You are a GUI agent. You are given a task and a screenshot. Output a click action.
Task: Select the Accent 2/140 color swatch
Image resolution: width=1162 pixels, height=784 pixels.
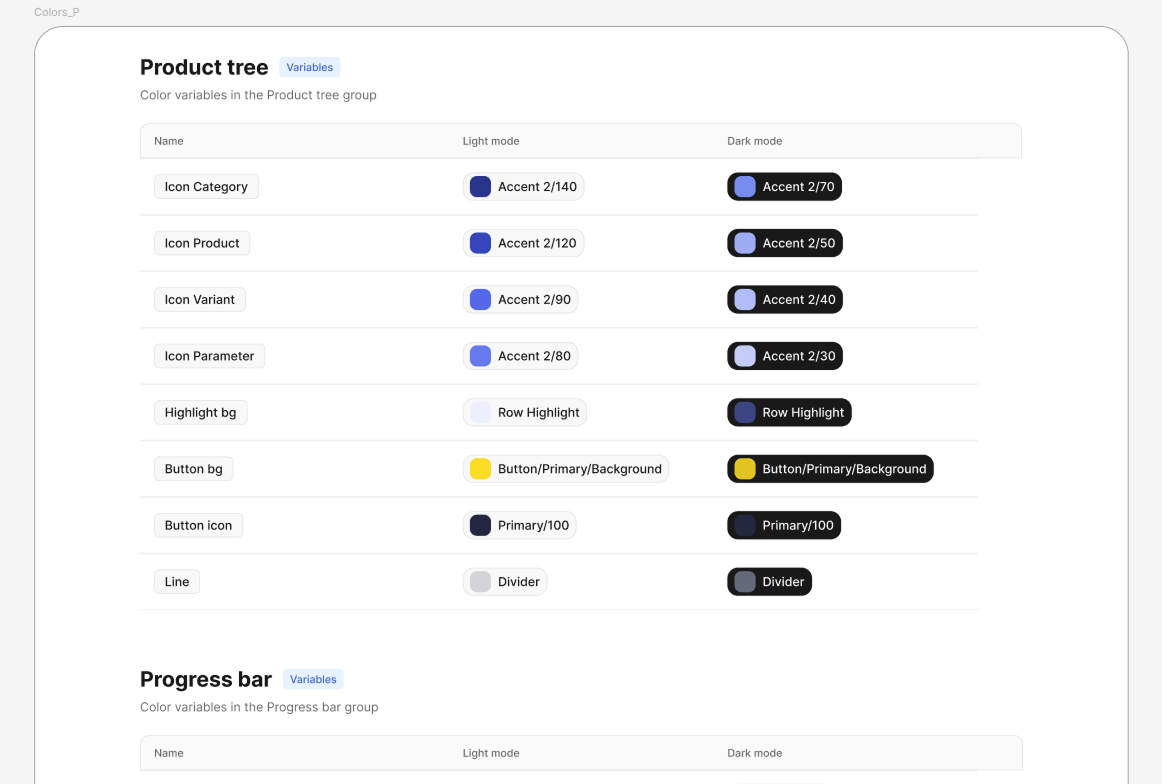[x=480, y=186]
